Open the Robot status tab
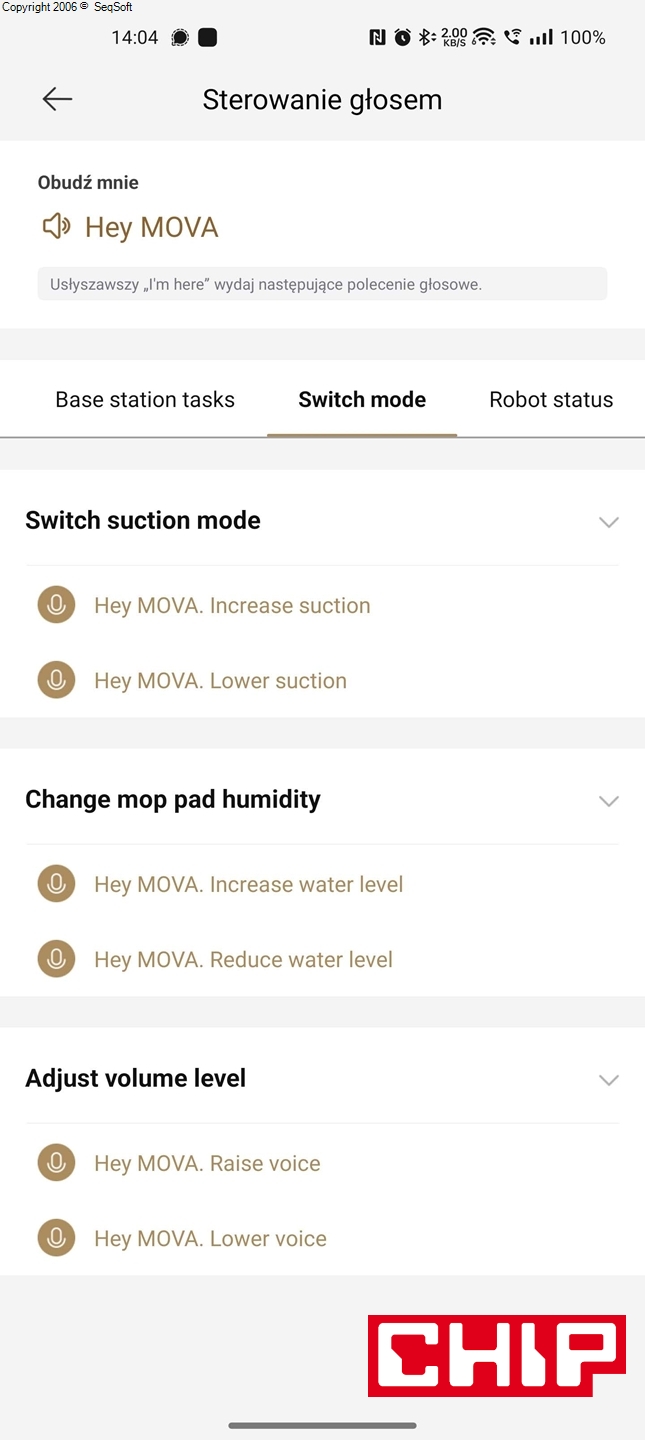645x1440 pixels. 551,400
